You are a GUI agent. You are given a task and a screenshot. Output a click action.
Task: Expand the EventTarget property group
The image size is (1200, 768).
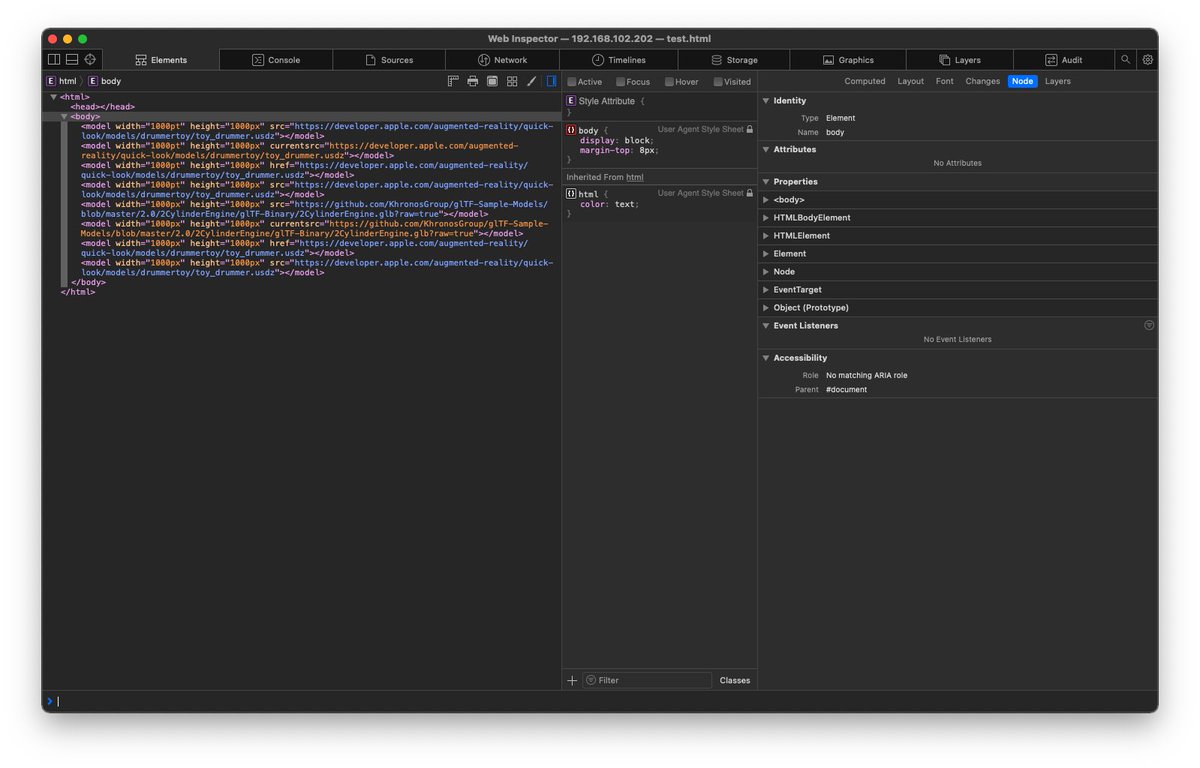pyautogui.click(x=766, y=290)
